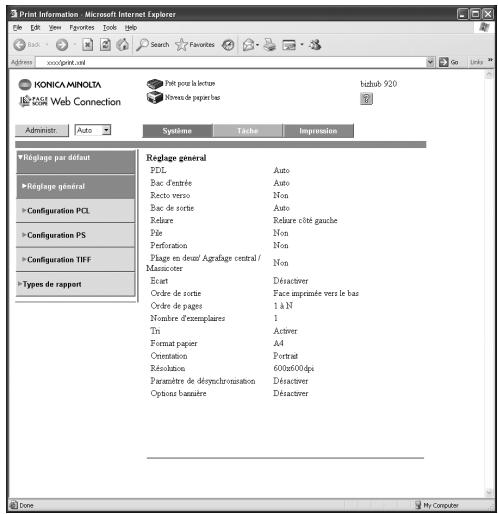Click the Mail icon in toolbar
This screenshot has height=514, width=498.
click(248, 45)
